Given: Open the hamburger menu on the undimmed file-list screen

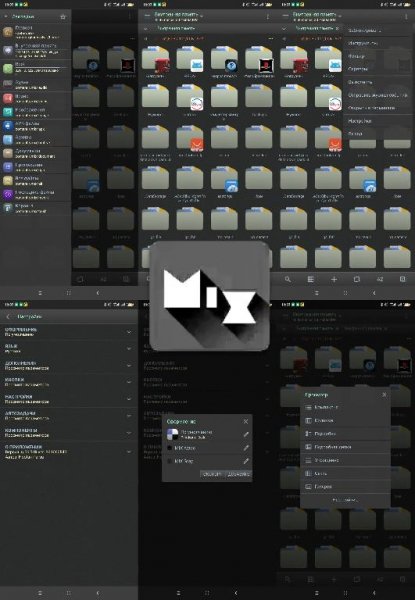Looking at the screenshot, I should click(147, 16).
